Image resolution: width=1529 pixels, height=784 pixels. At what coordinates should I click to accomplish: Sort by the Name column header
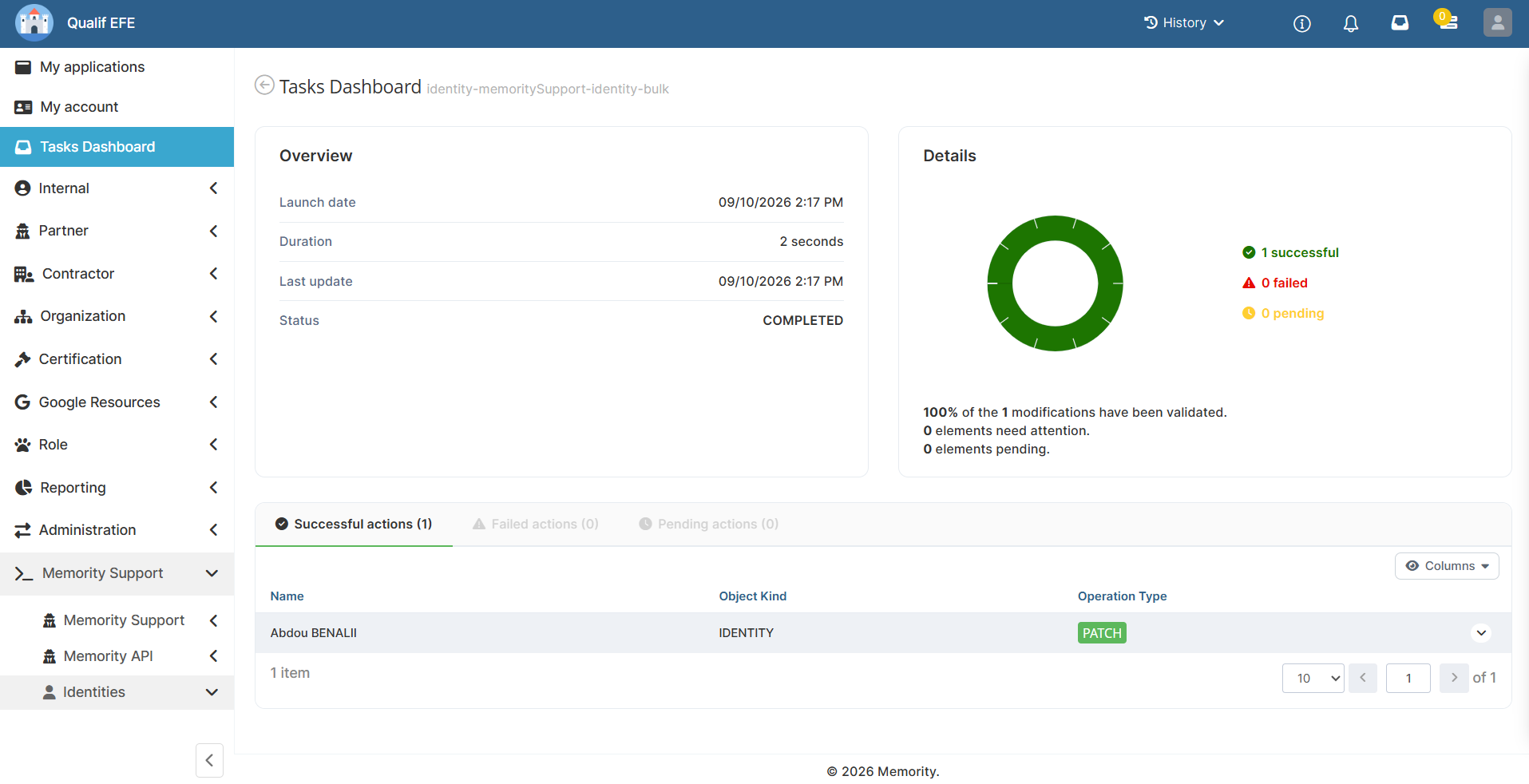click(x=287, y=596)
